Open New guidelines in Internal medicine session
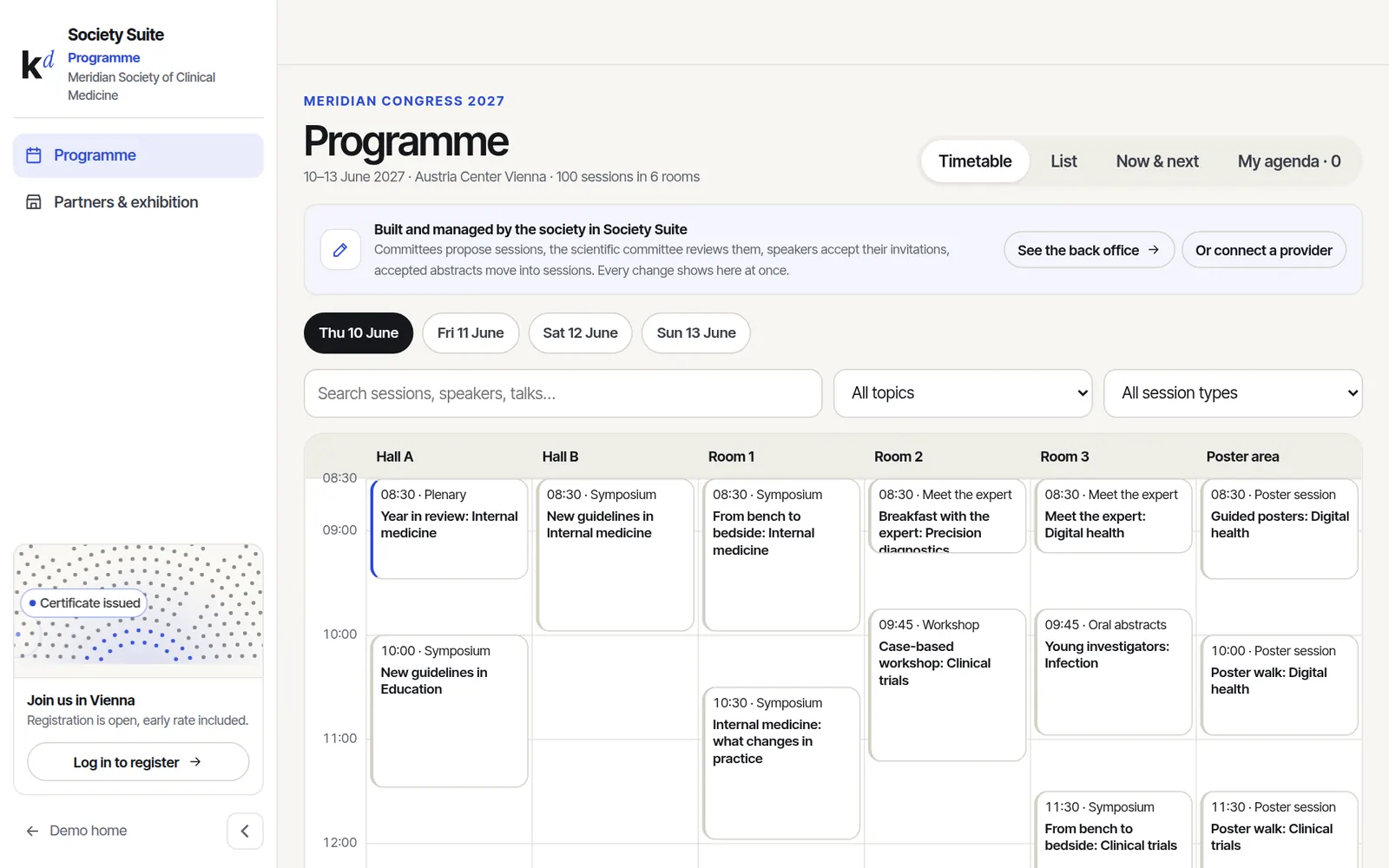1389x868 pixels. pos(616,555)
